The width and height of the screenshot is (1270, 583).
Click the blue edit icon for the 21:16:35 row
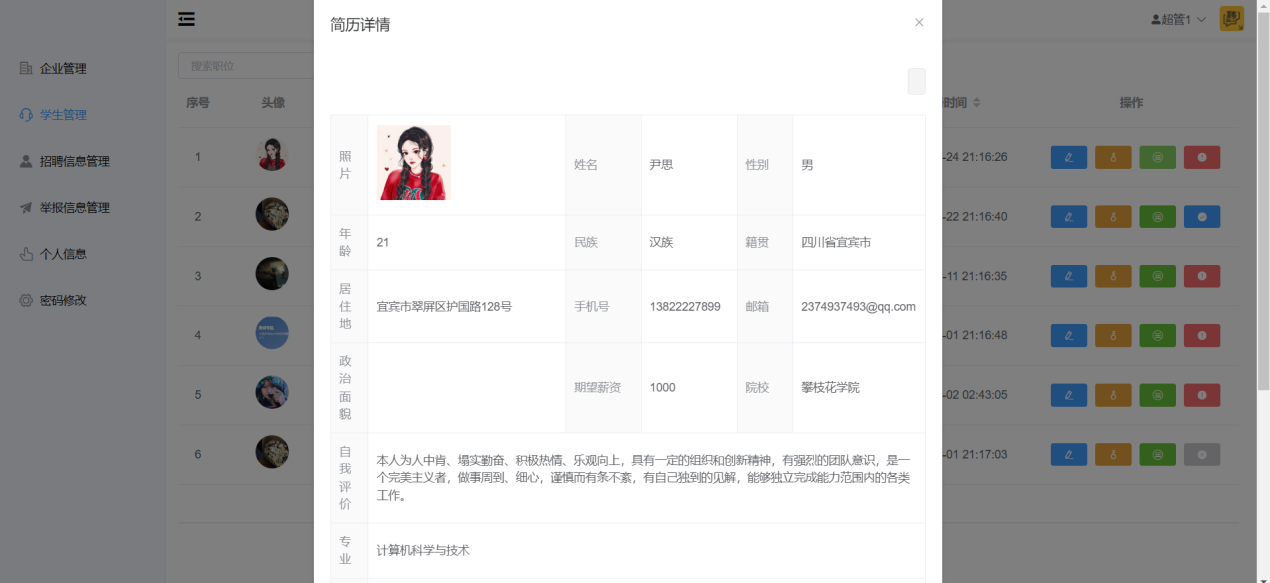tap(1069, 276)
